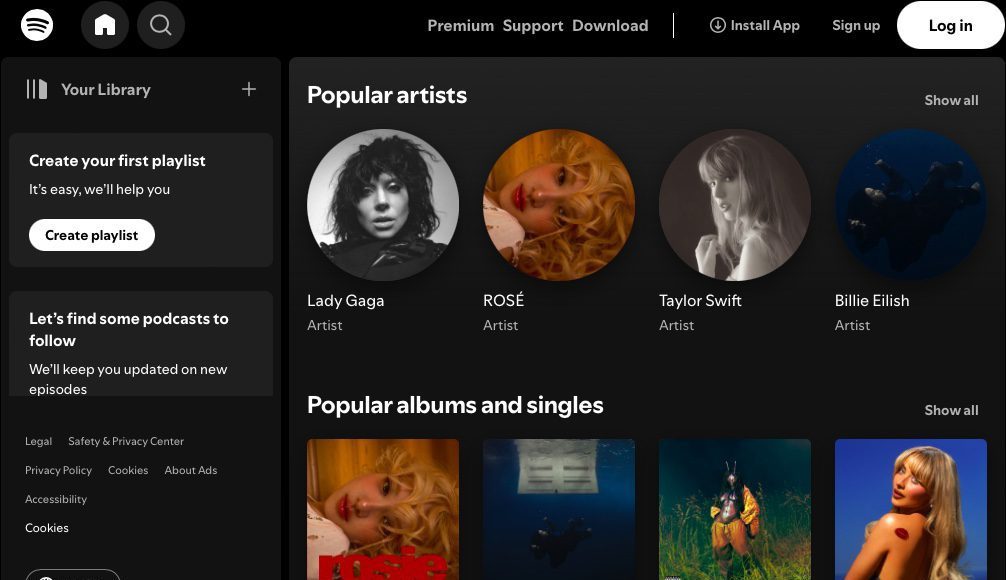Click the Taylor Swift name text
The image size is (1006, 580).
coord(700,300)
